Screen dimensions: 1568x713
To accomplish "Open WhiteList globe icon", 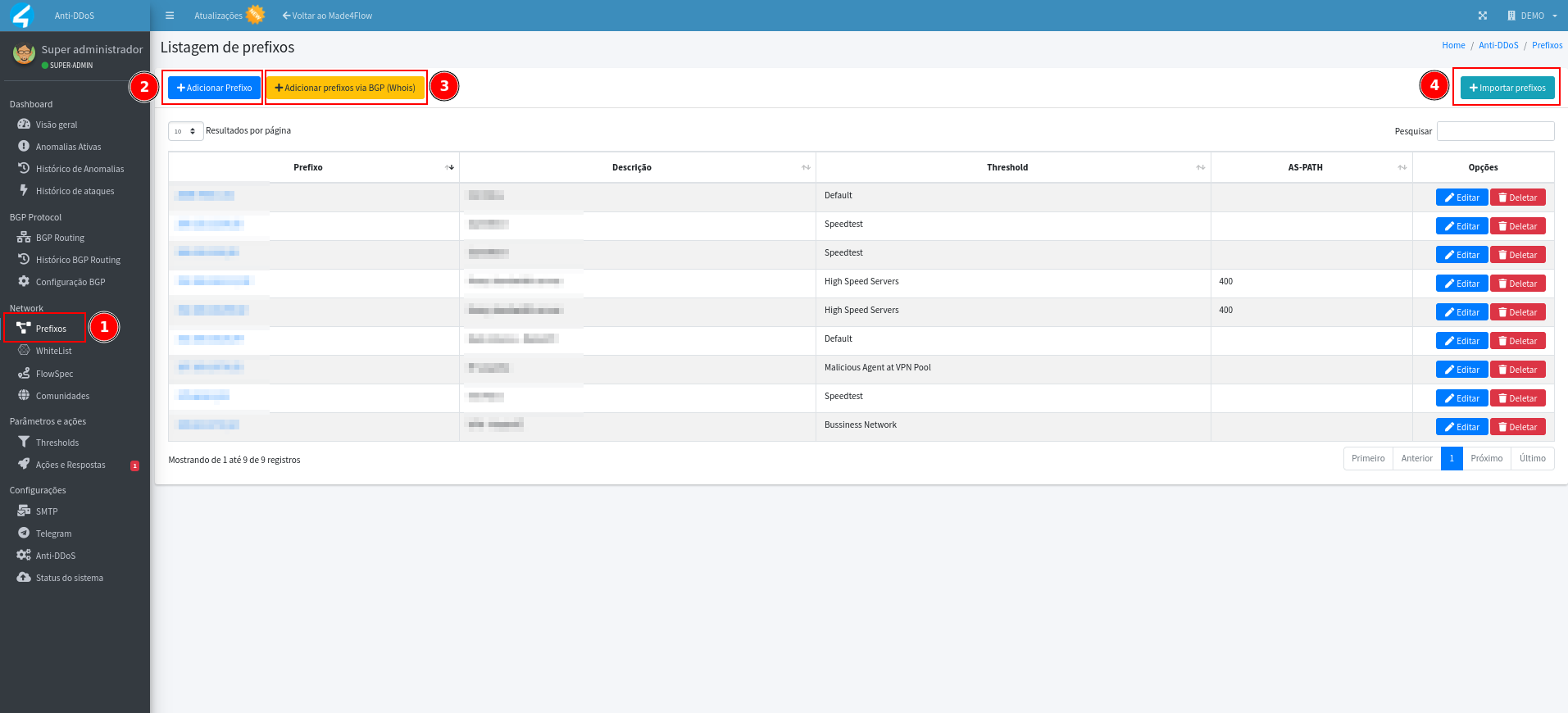I will coord(24,351).
